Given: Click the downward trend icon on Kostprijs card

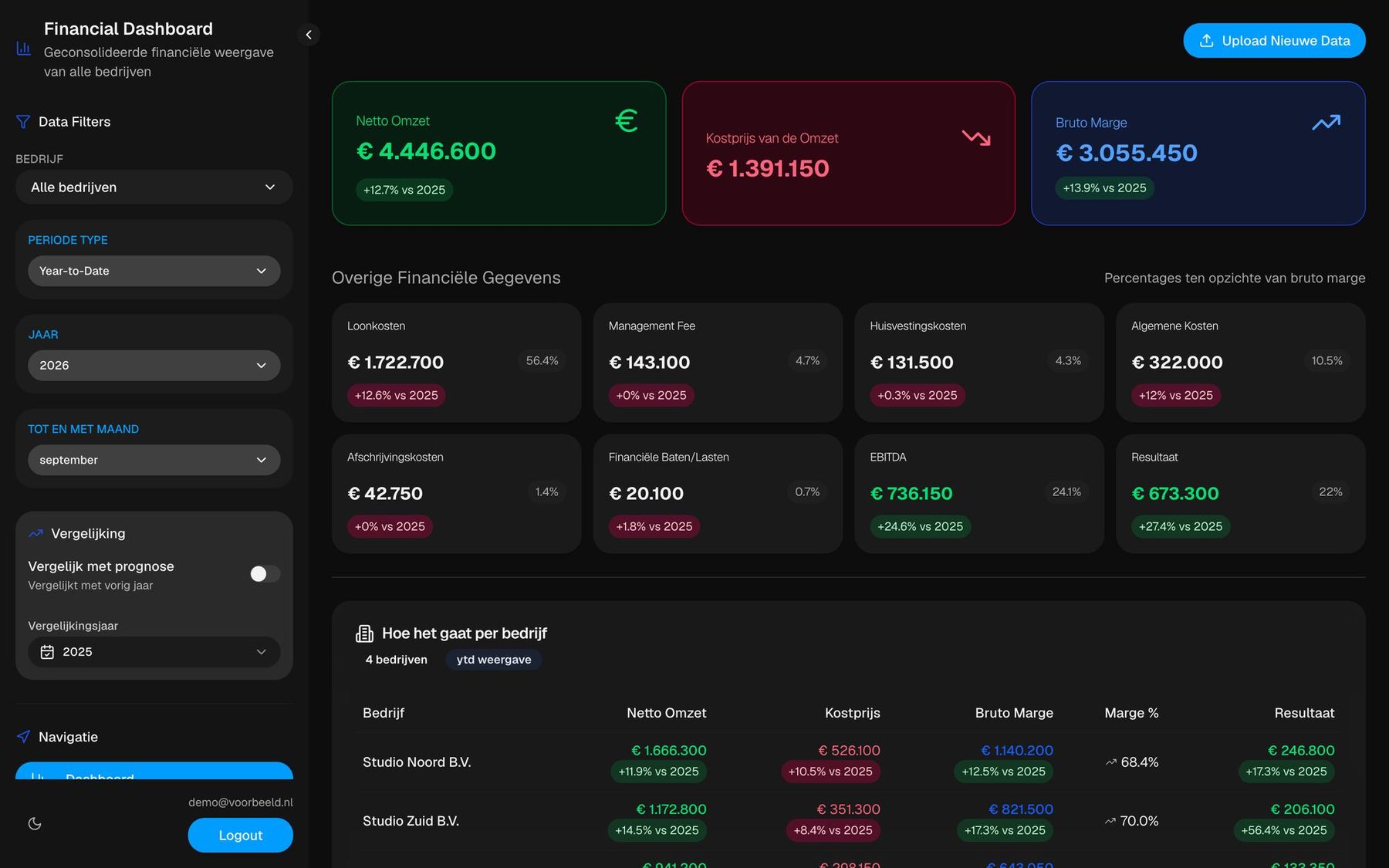Looking at the screenshot, I should [976, 138].
